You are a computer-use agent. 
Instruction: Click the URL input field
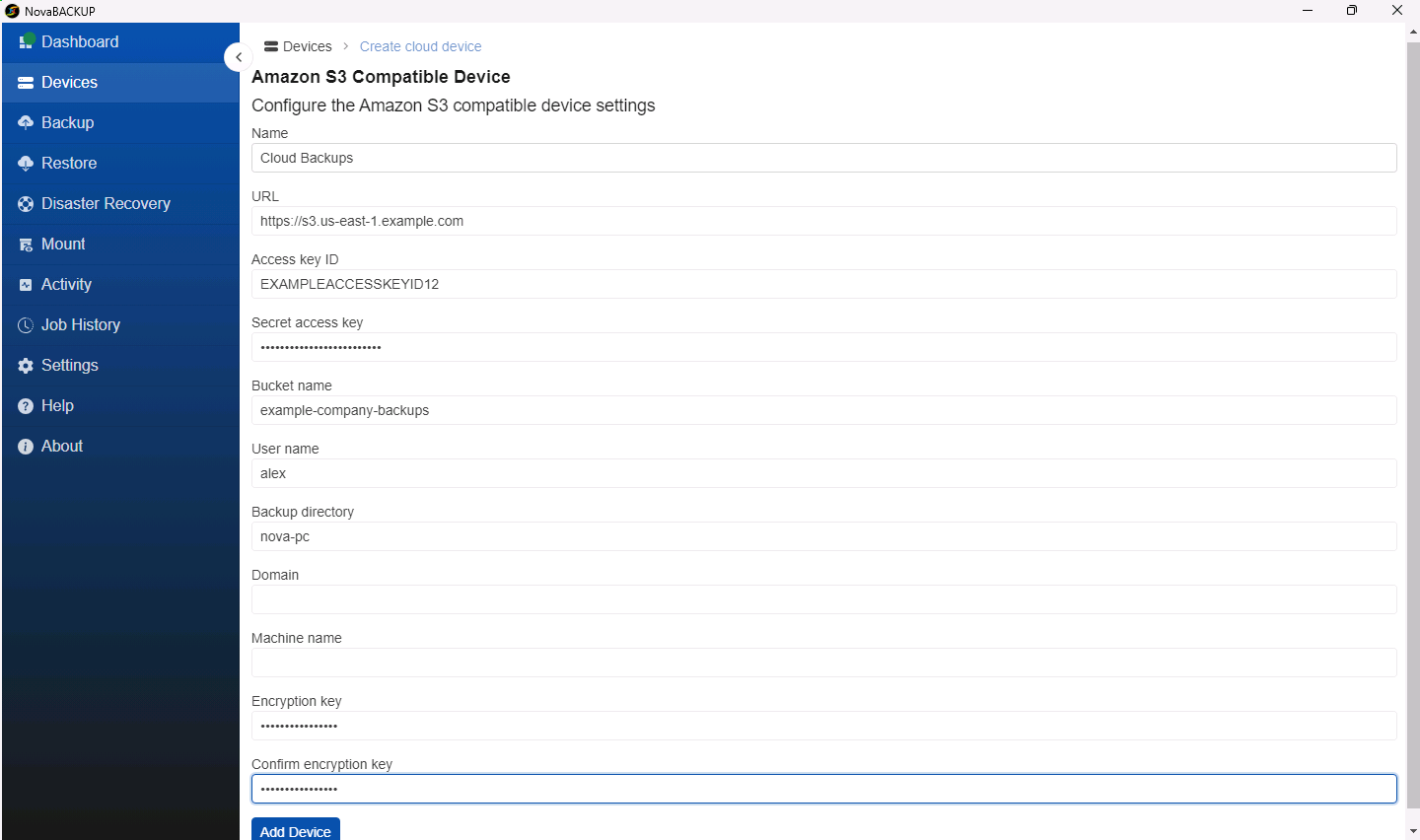click(x=824, y=221)
